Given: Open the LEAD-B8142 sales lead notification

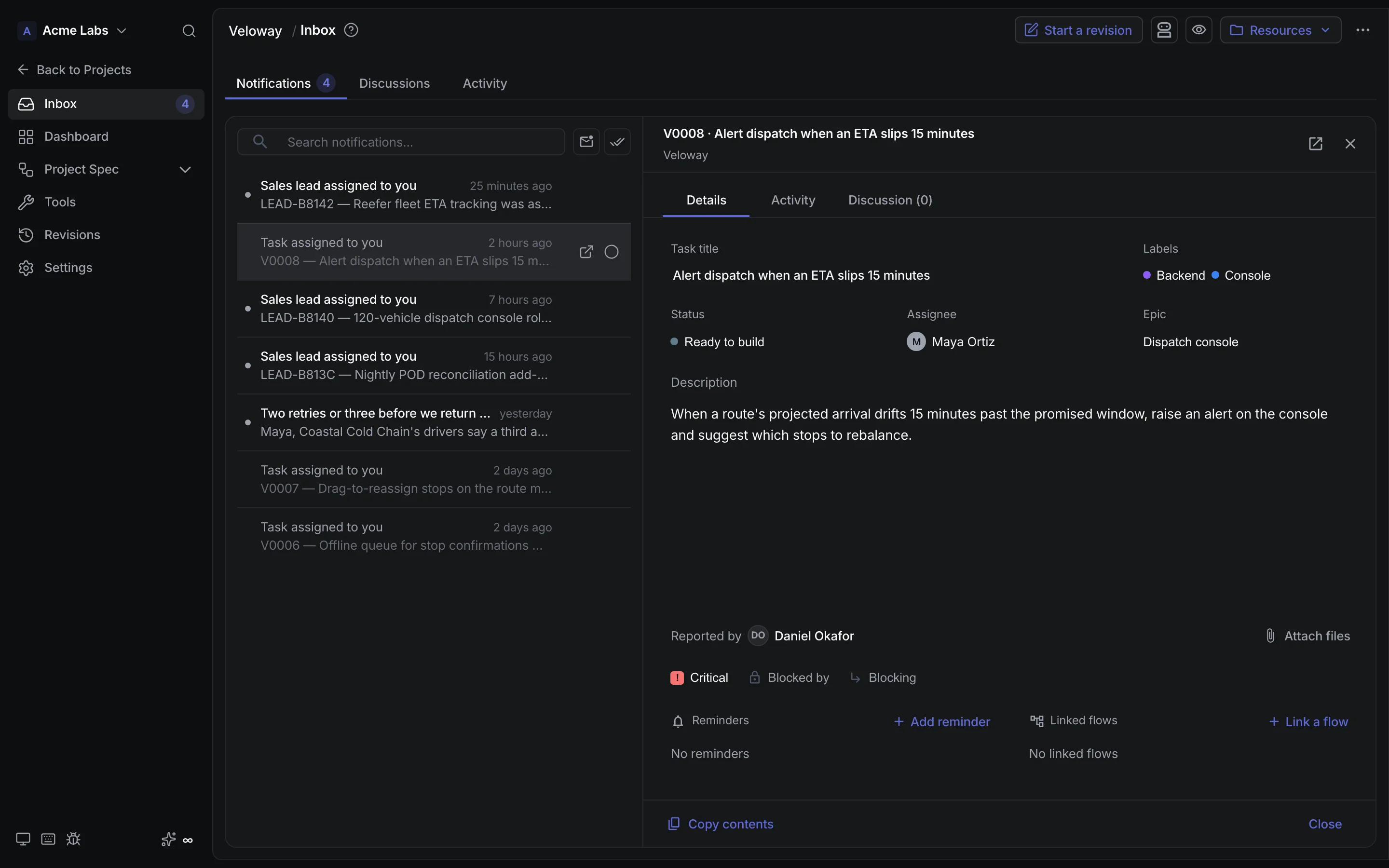Looking at the screenshot, I should click(x=434, y=195).
